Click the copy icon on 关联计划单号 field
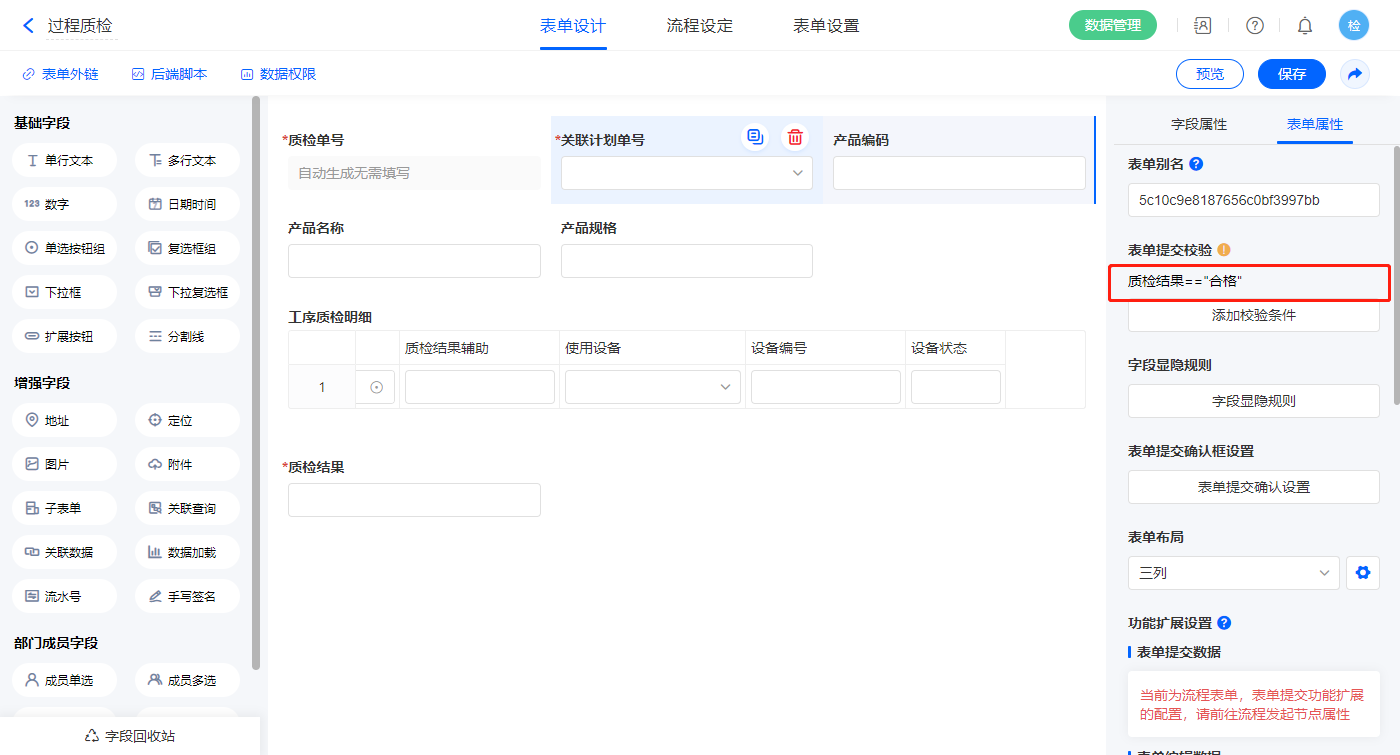 [755, 137]
